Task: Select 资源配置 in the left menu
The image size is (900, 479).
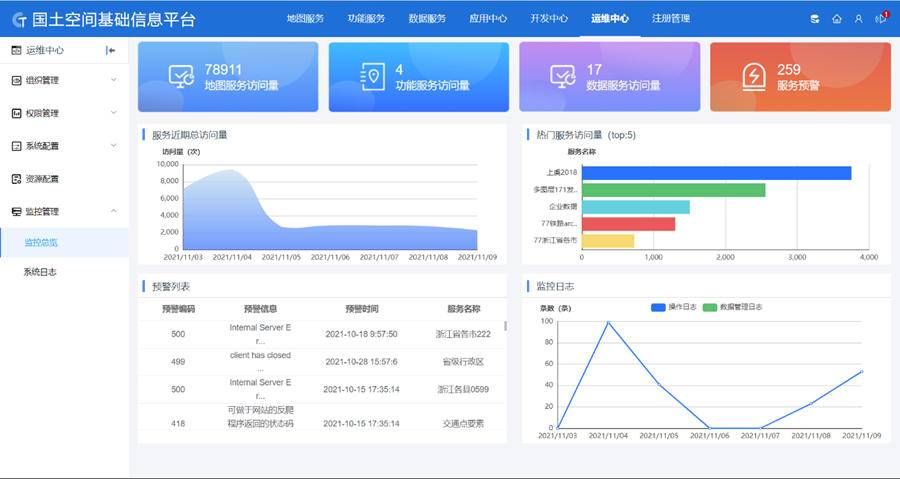Action: (x=41, y=179)
